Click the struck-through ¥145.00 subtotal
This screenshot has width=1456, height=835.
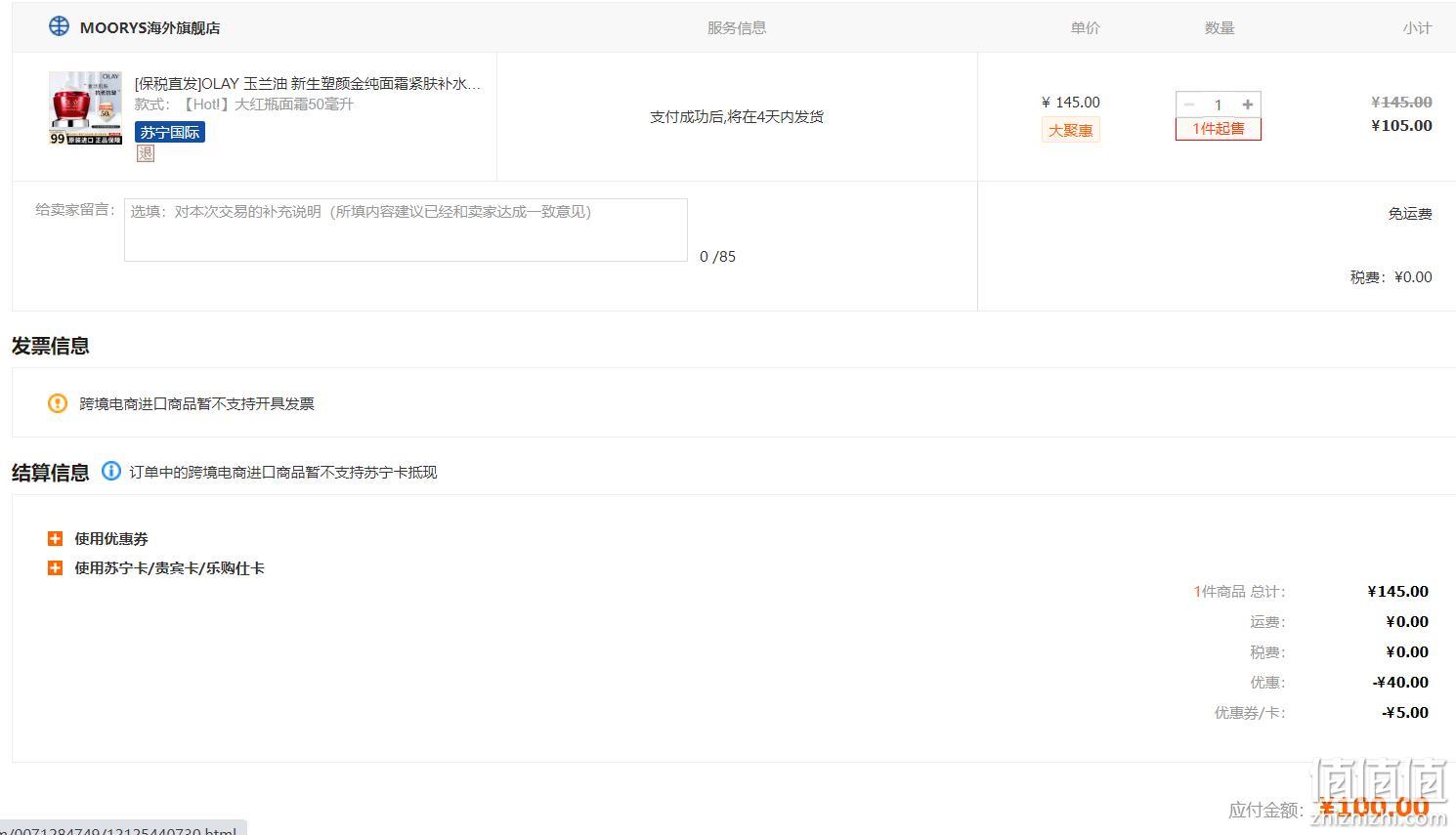pos(1401,102)
